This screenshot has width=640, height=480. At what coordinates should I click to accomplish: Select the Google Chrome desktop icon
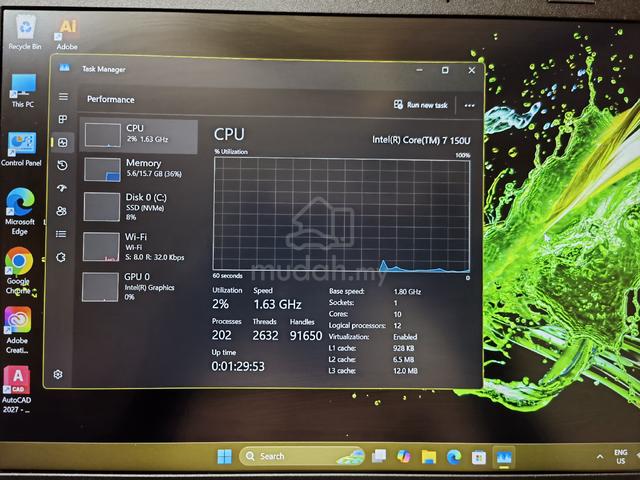[18, 271]
